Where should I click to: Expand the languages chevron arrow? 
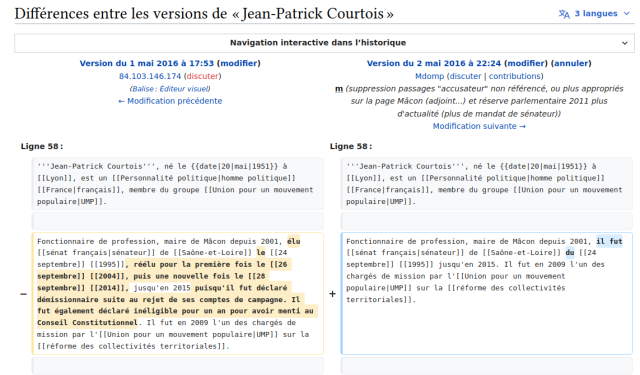click(627, 13)
